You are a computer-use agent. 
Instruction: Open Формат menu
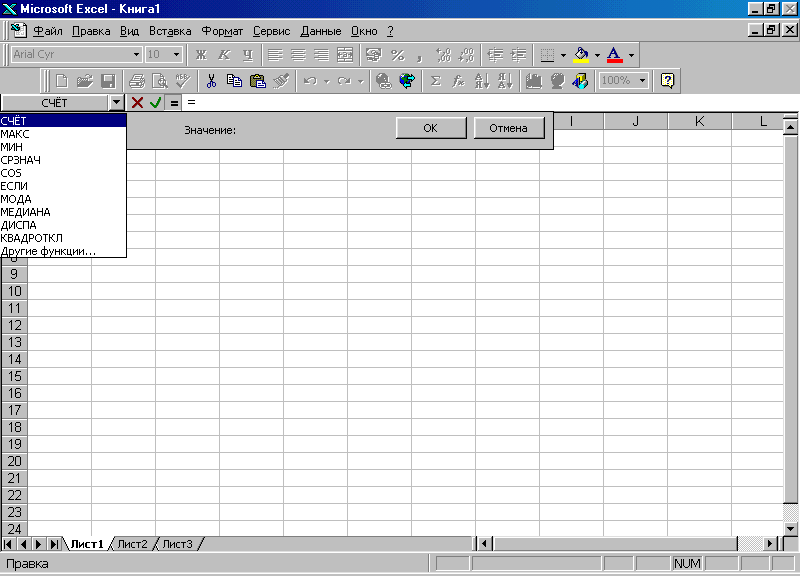[x=222, y=31]
